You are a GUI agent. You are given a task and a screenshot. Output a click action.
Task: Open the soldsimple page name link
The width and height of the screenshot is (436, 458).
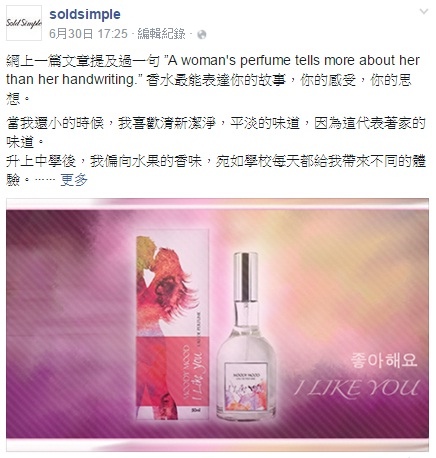(x=85, y=14)
